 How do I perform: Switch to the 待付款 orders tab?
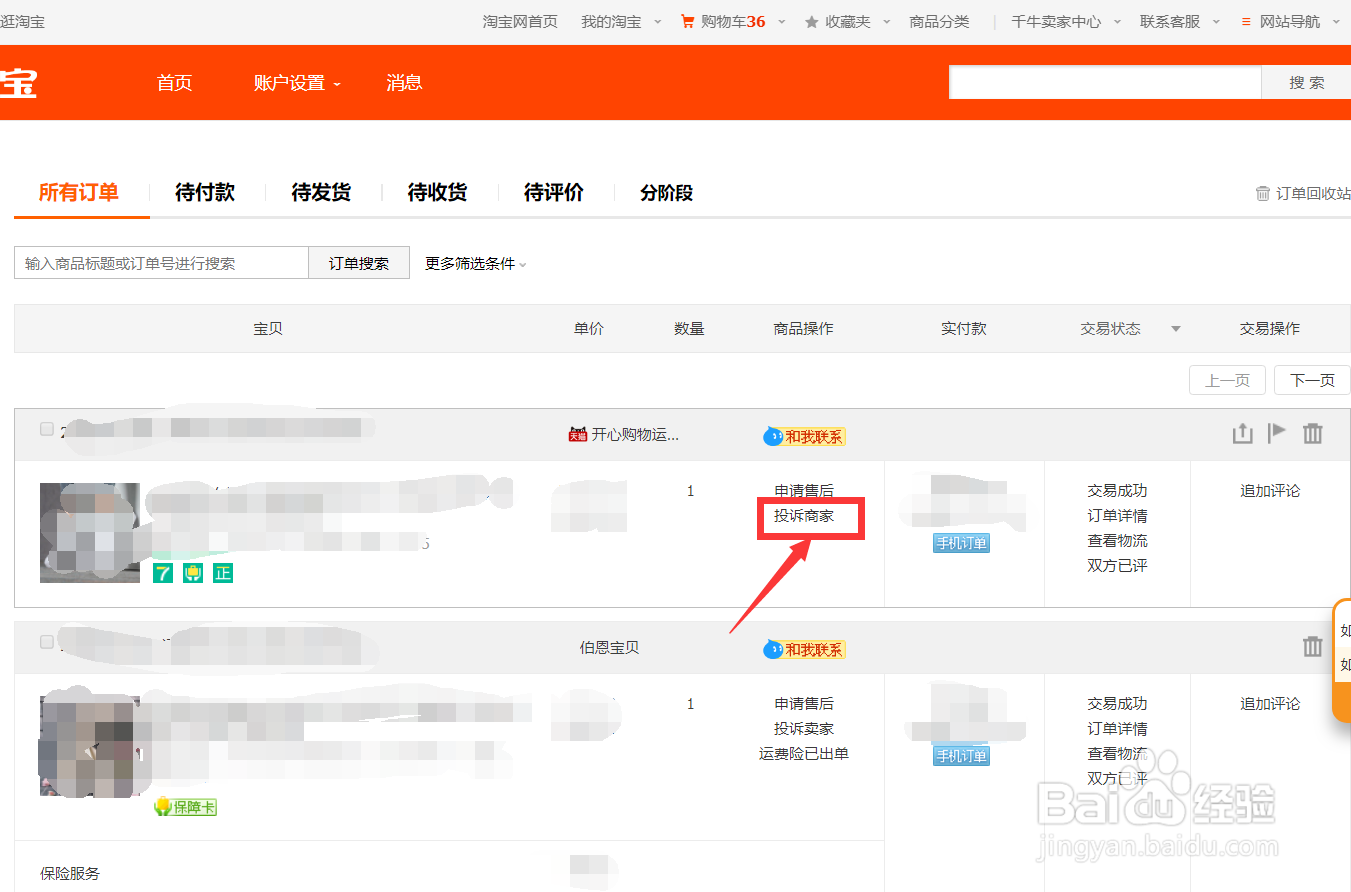(204, 192)
